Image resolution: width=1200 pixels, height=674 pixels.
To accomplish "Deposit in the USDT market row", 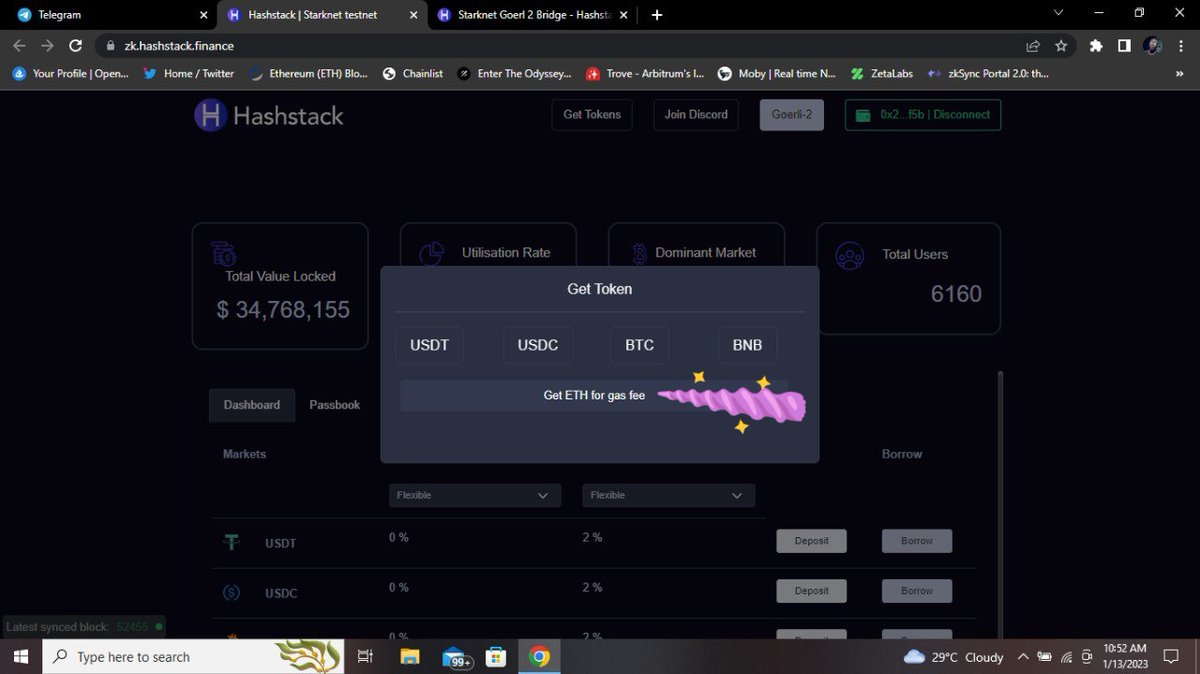I will tap(812, 541).
